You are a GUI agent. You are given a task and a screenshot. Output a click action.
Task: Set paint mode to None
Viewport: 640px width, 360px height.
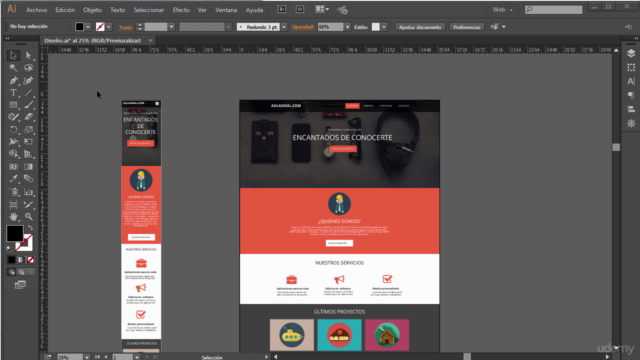tap(30, 260)
